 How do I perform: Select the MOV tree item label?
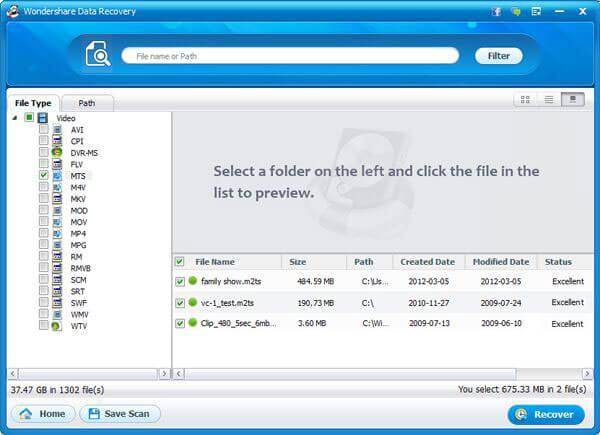point(79,222)
